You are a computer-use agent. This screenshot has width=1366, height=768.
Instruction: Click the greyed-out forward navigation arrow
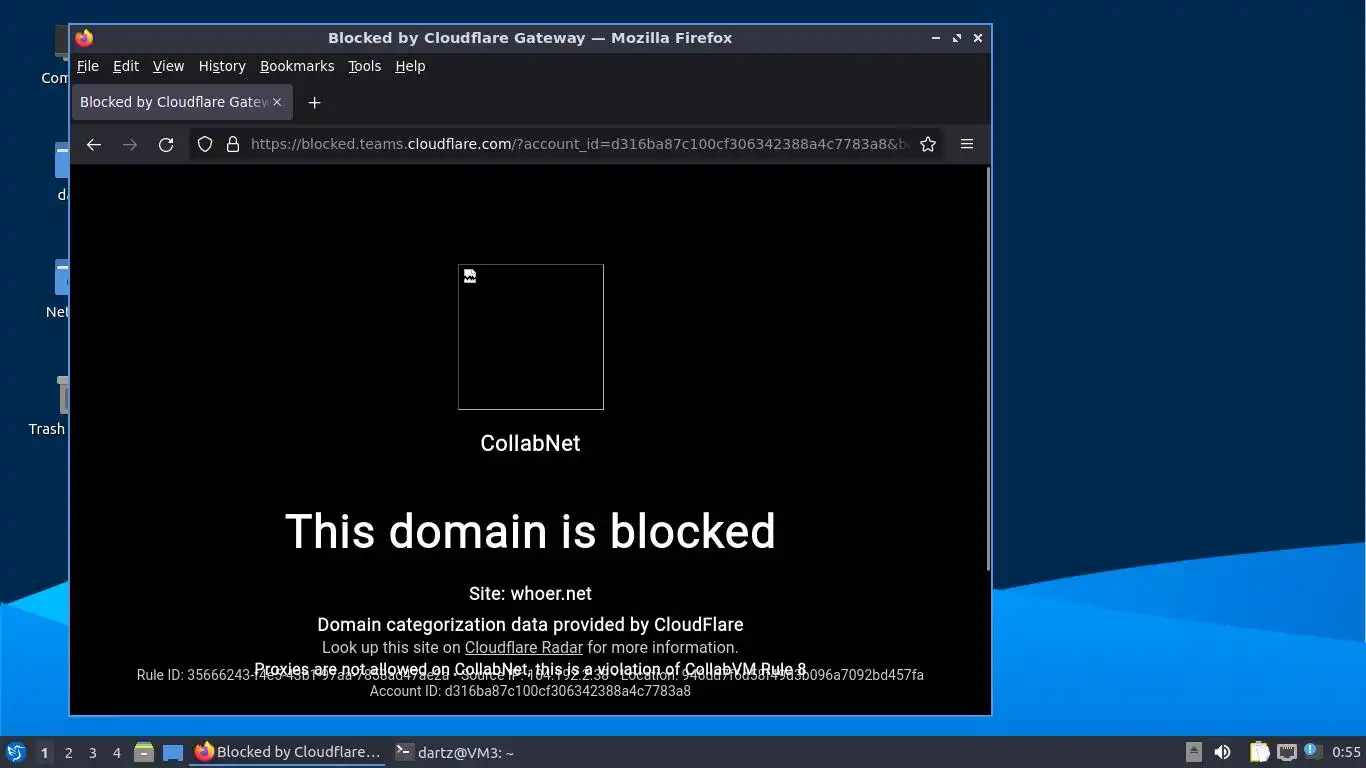[x=130, y=144]
